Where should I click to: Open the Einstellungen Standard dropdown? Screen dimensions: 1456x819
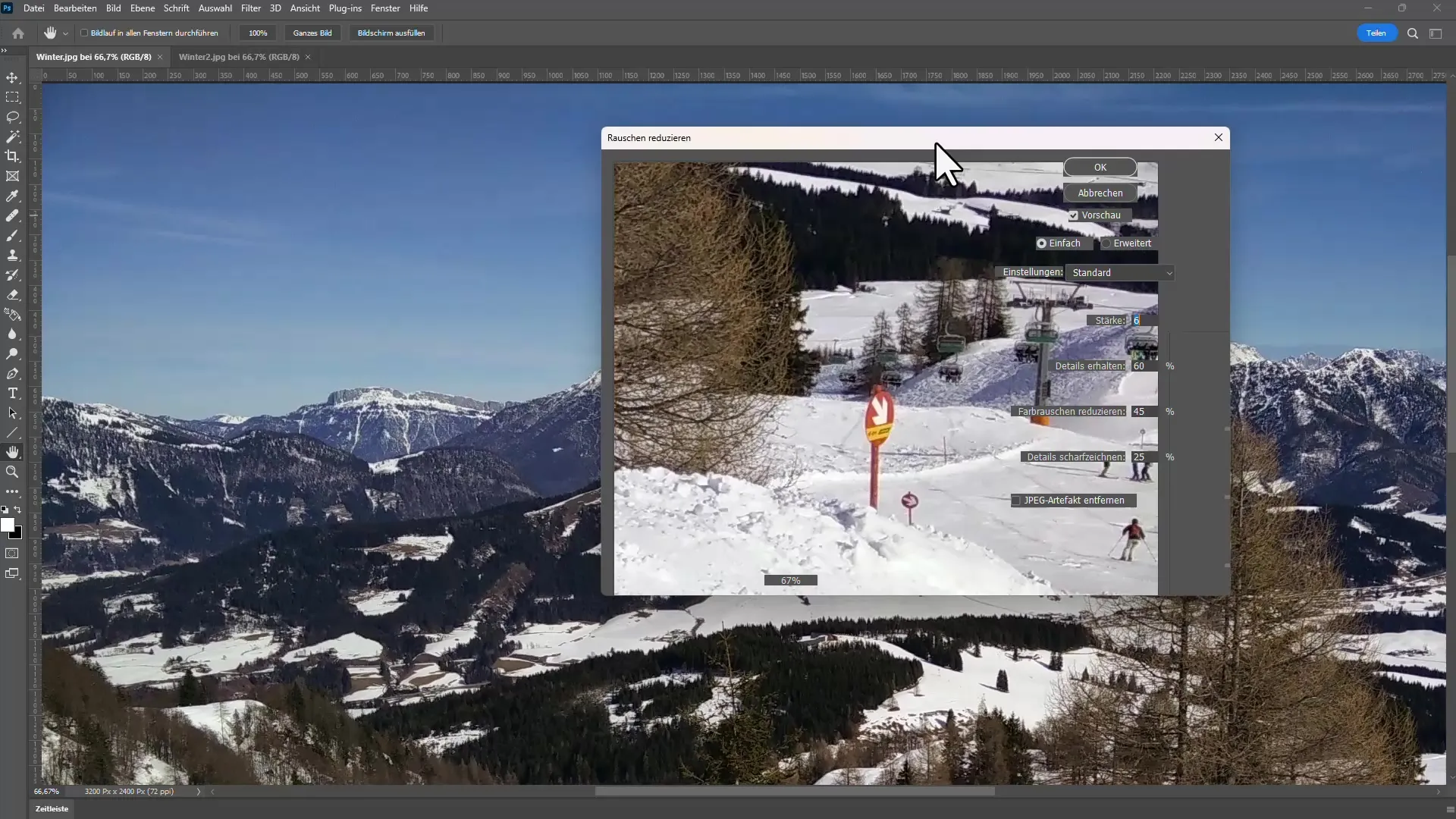1119,273
